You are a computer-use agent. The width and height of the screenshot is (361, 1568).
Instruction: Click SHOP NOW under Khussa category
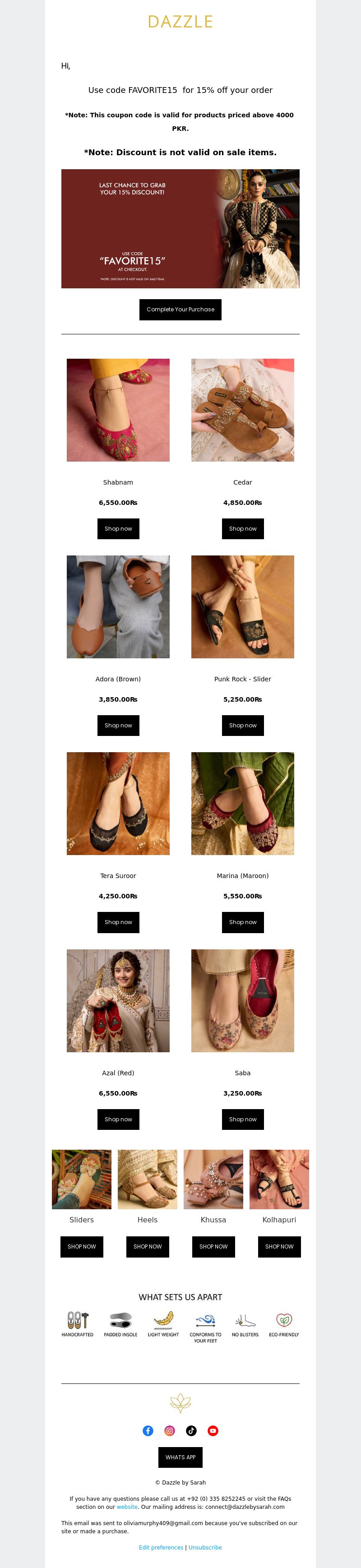coord(214,1246)
